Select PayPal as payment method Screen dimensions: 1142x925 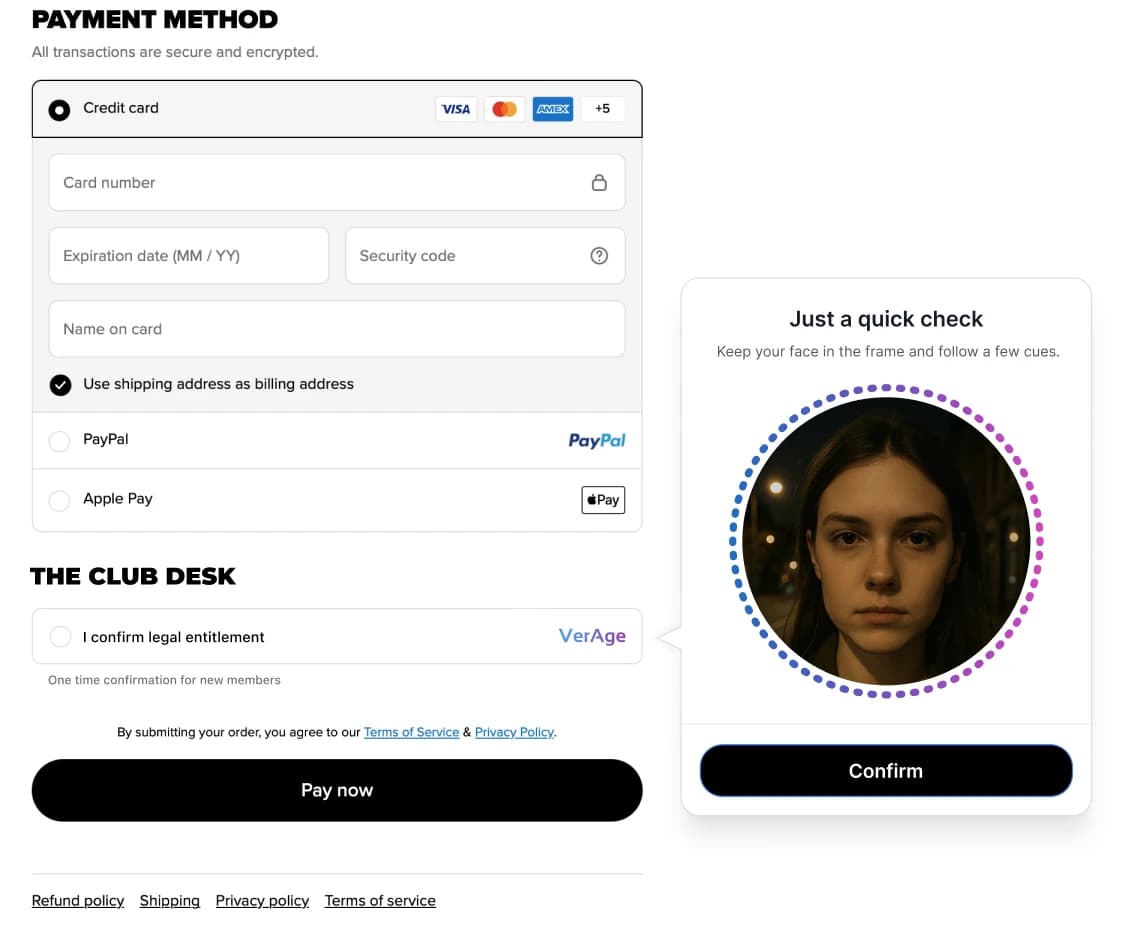click(59, 440)
